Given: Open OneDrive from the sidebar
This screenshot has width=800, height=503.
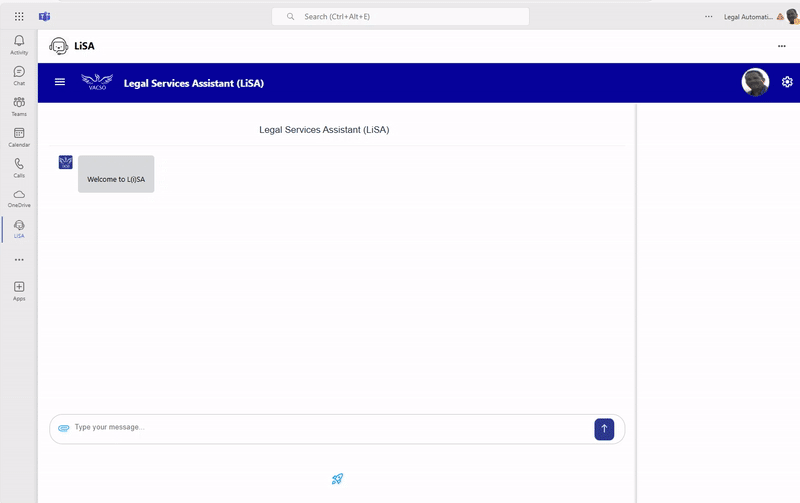Looking at the screenshot, I should (19, 197).
